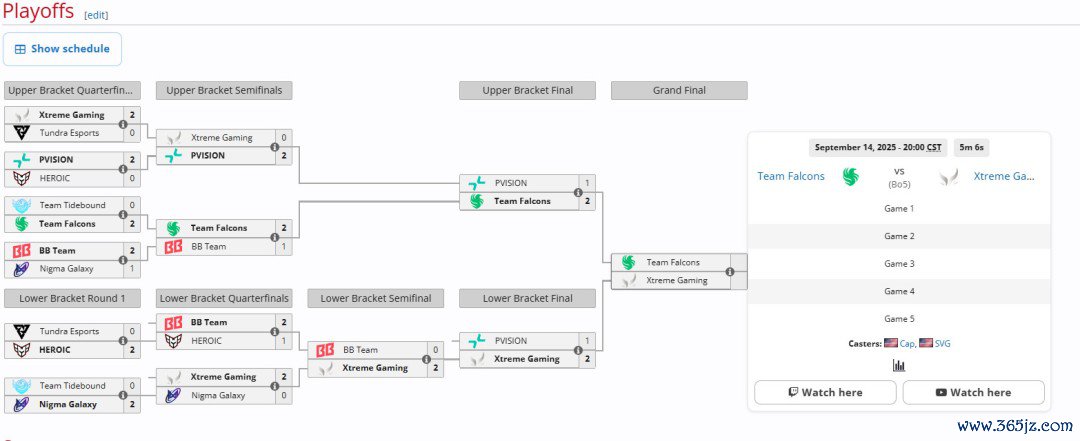Viewport: 1080px width, 441px height.
Task: Click the Upper Bracket Final column header
Action: (528, 90)
